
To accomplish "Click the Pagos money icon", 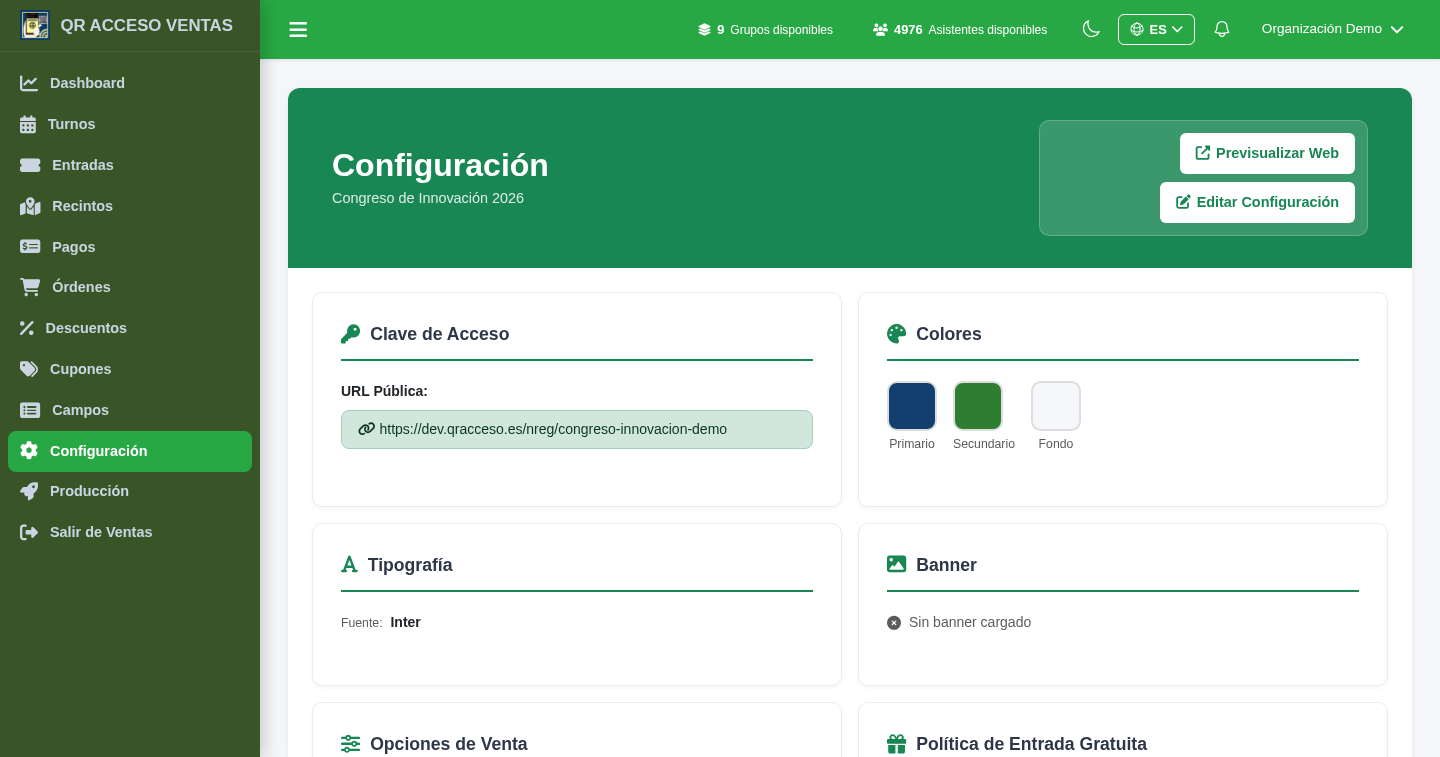I will (x=30, y=246).
